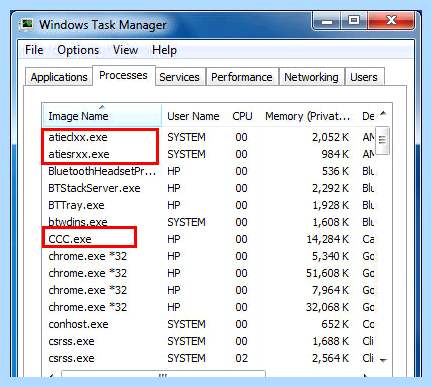Click the vertical scrollbar up arrow
This screenshot has height=387, width=432.
[383, 114]
